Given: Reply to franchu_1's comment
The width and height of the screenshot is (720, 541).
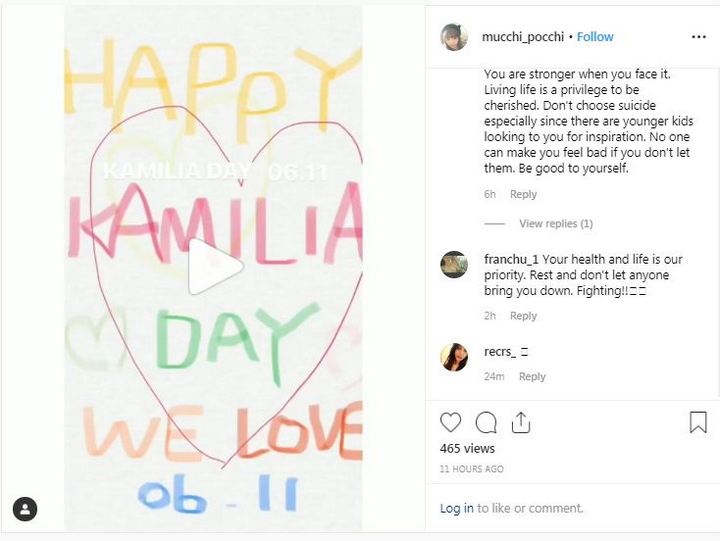Looking at the screenshot, I should click(523, 316).
